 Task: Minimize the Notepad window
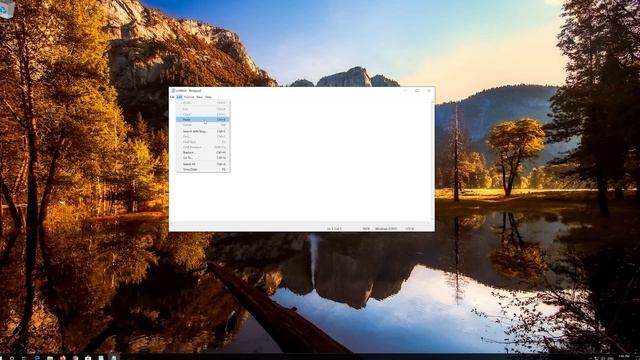pyautogui.click(x=405, y=91)
